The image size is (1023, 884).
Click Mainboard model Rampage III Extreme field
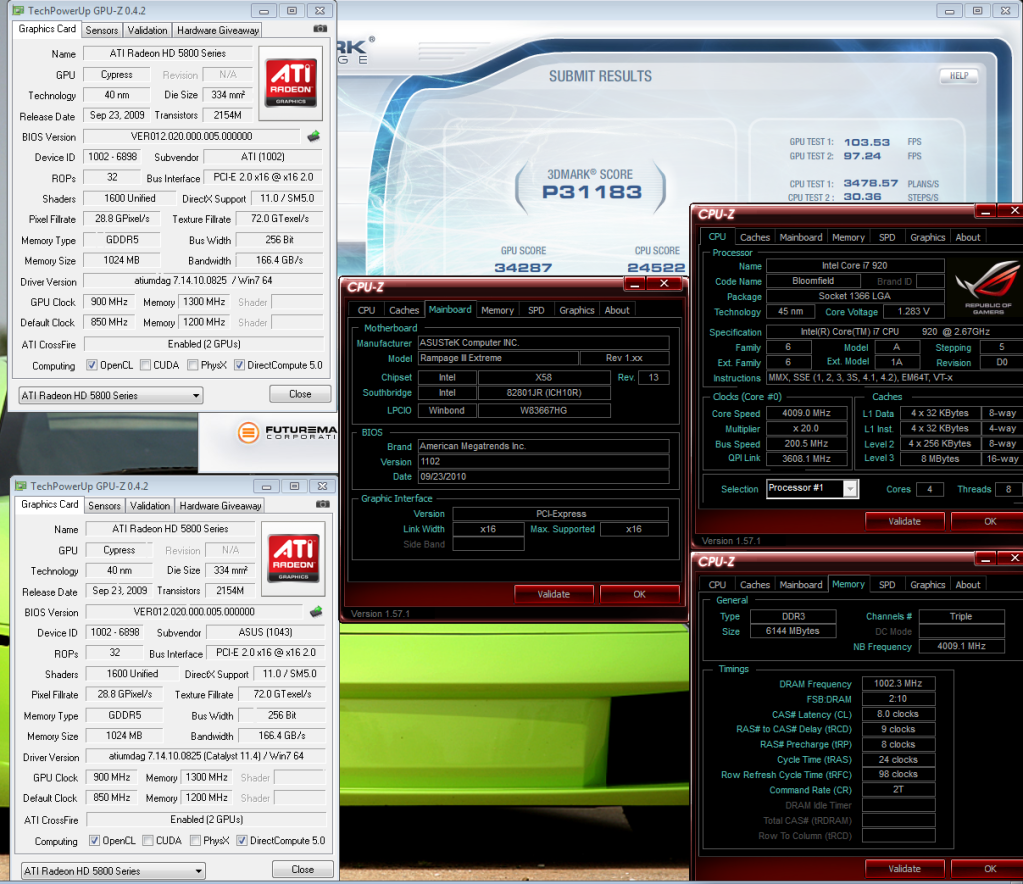[498, 358]
